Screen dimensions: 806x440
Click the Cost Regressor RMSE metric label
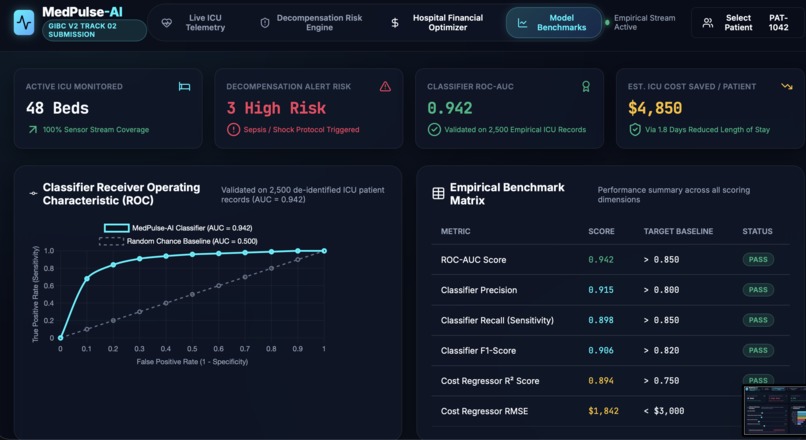click(x=484, y=411)
